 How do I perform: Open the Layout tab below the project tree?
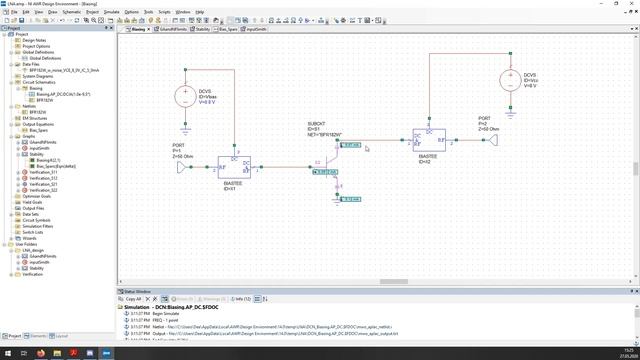pyautogui.click(x=59, y=336)
